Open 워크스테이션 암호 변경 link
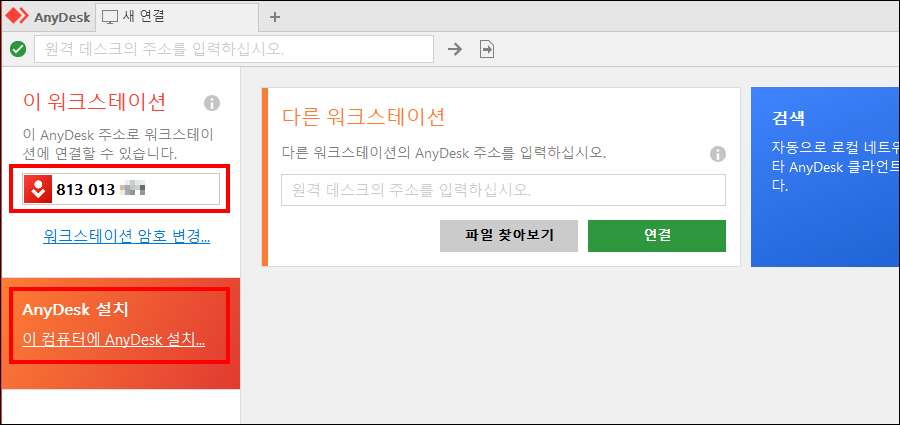 coord(126,237)
